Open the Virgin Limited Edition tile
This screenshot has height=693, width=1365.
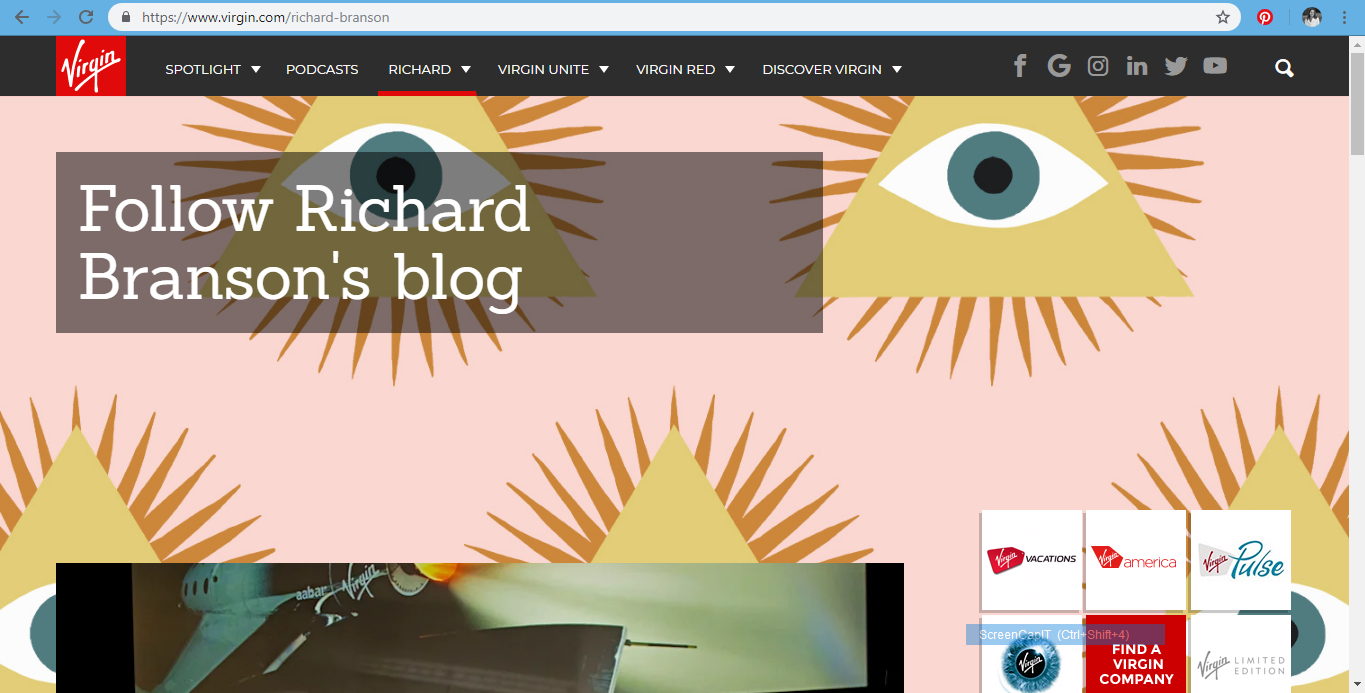pyautogui.click(x=1241, y=654)
